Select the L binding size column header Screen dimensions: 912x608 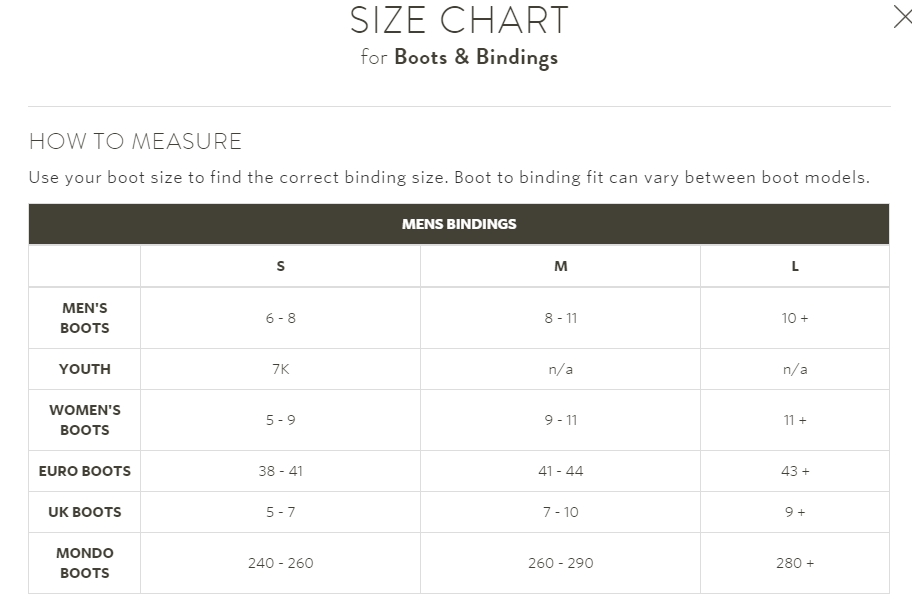point(795,266)
